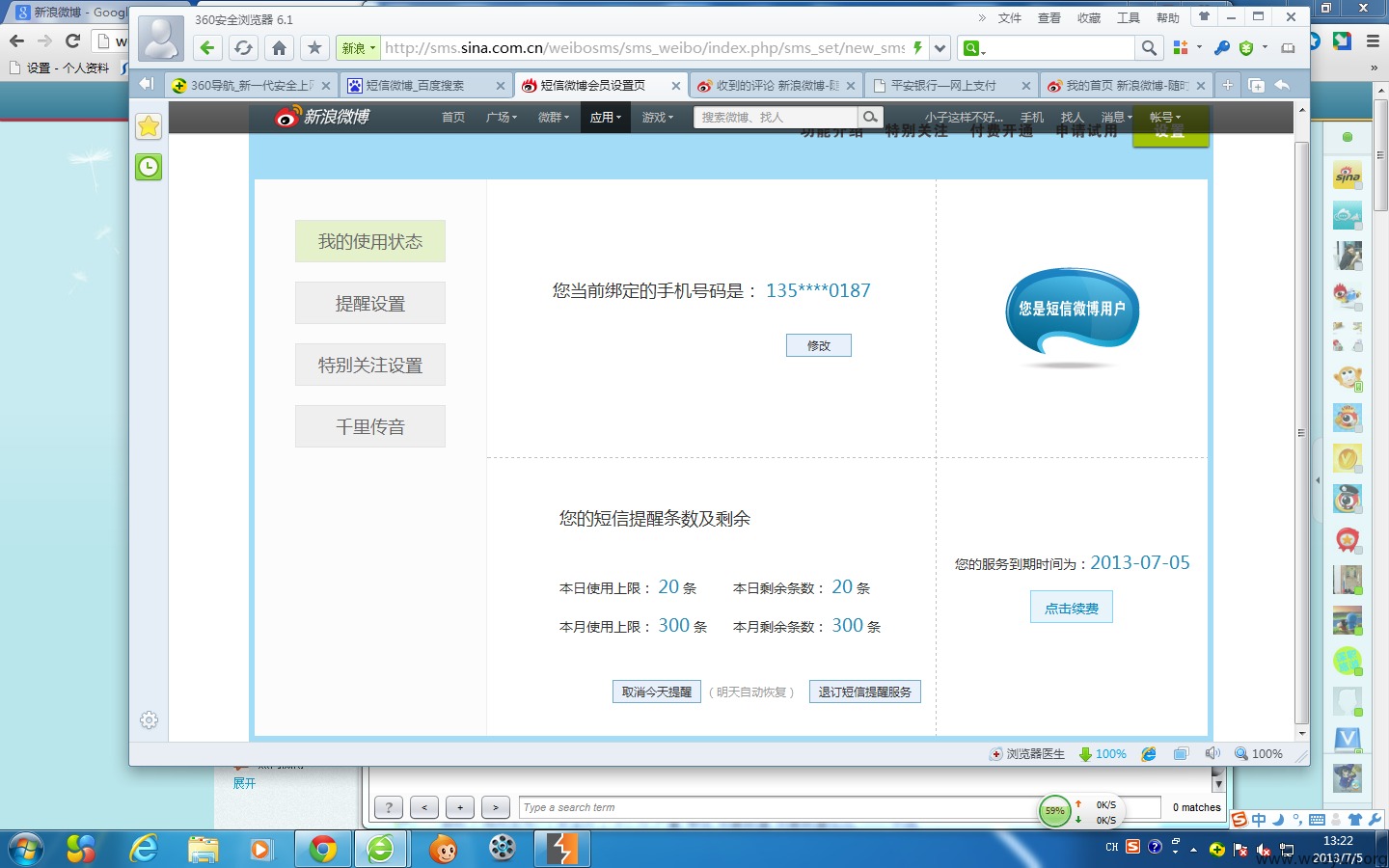This screenshot has width=1389, height=868.
Task: Click Sogou input 中 language toggle
Action: 1259,820
